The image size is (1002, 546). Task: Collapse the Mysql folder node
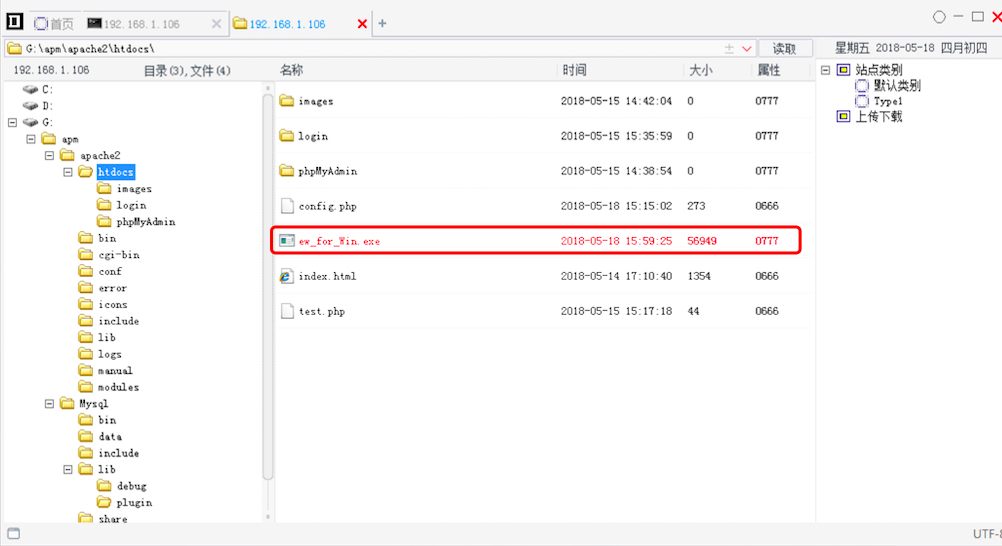[x=49, y=403]
